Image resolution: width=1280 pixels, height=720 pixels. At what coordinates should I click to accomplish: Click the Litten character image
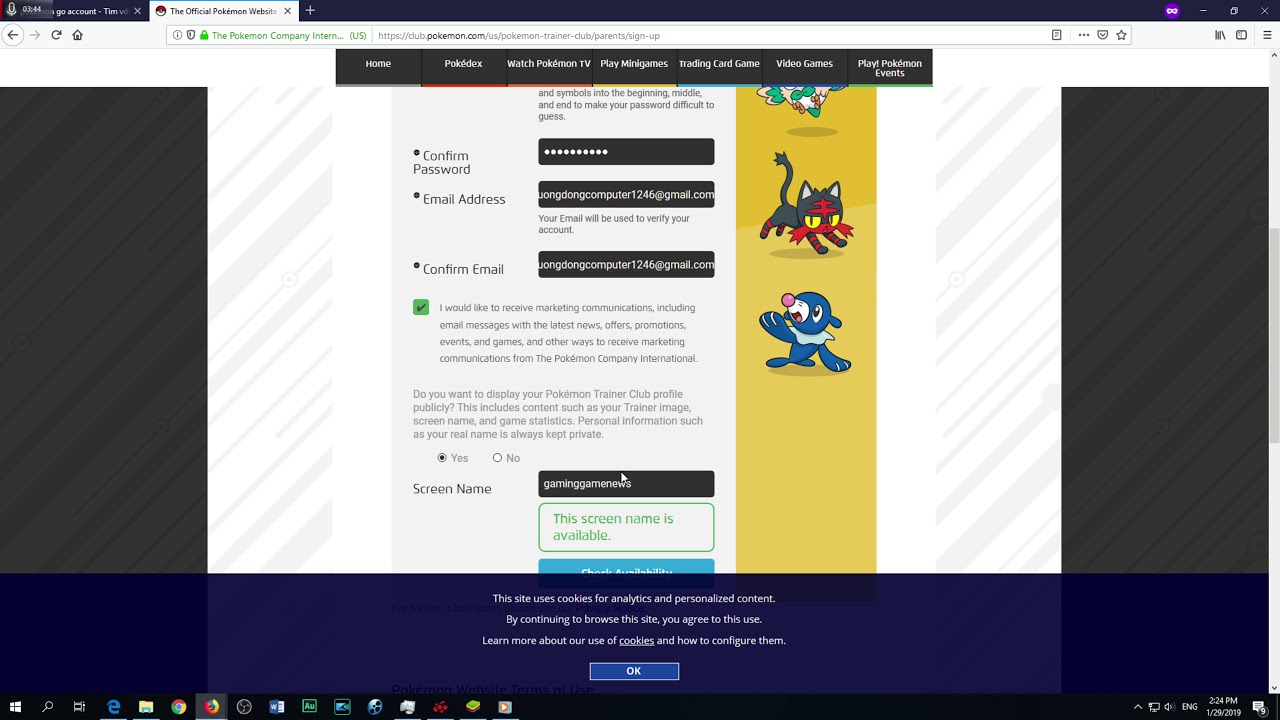[806, 205]
